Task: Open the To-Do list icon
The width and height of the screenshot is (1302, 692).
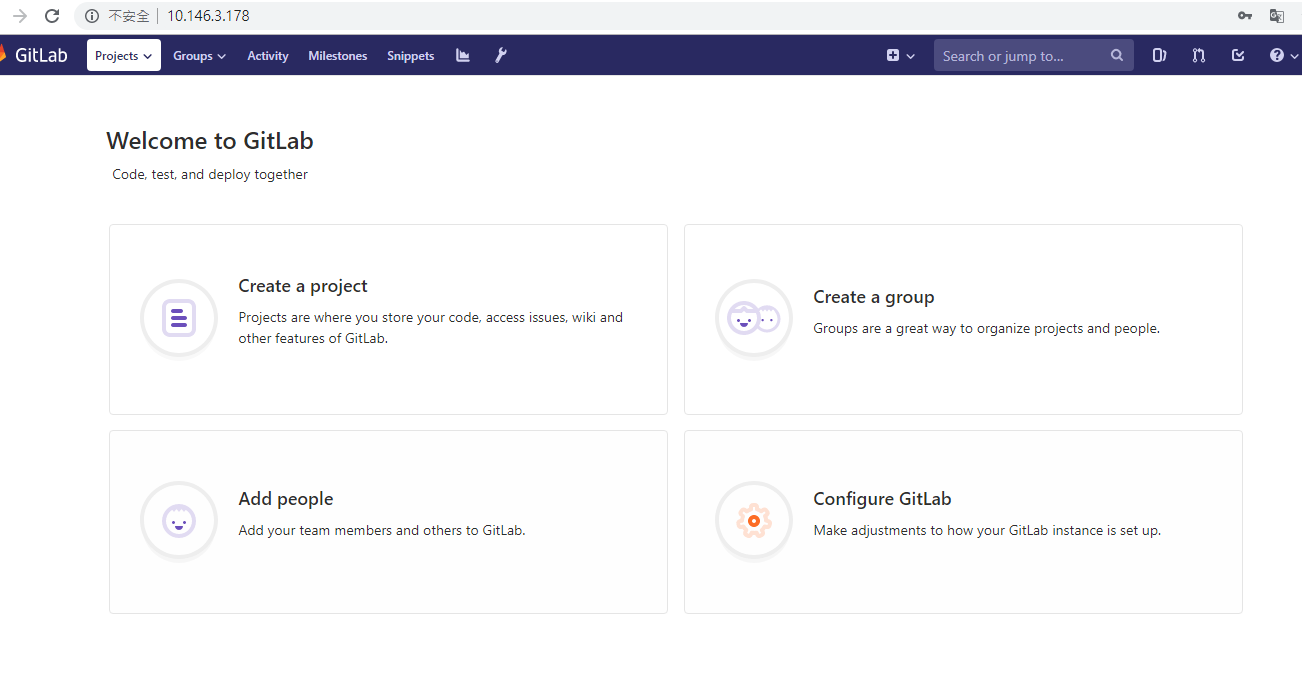Action: click(x=1238, y=56)
